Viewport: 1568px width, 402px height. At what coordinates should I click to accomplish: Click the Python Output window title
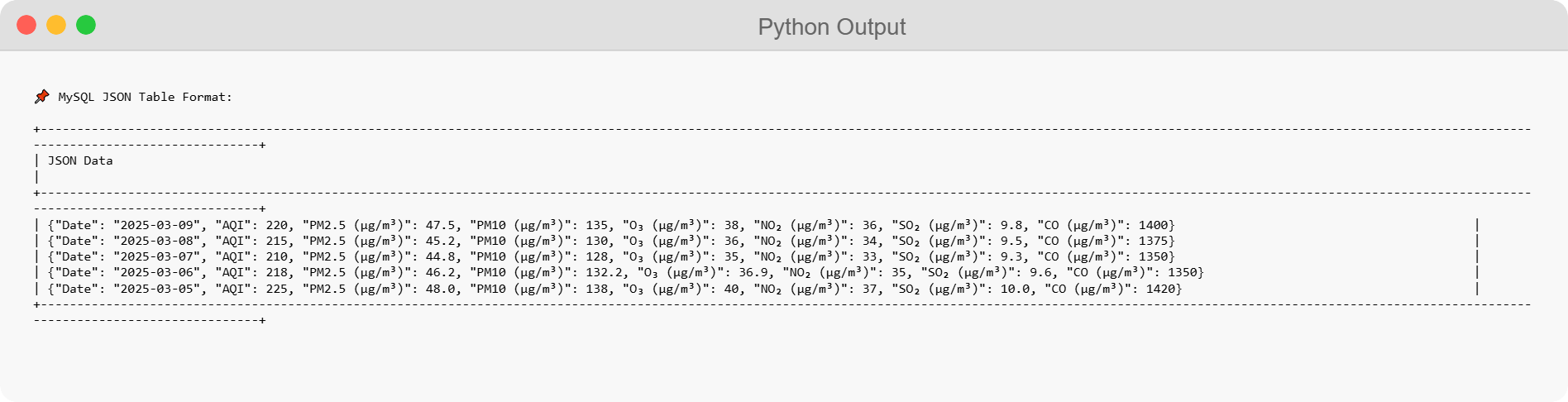(x=831, y=27)
